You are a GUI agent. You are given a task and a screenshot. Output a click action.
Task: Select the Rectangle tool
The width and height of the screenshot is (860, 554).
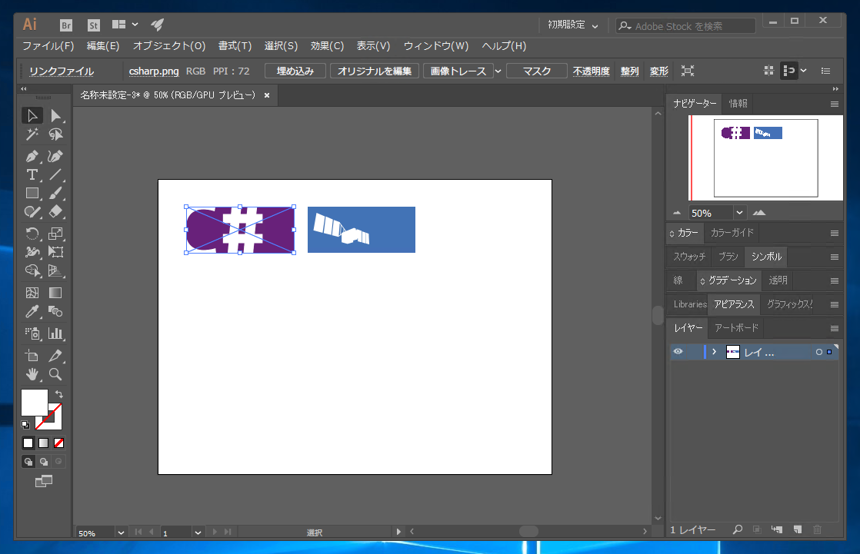click(32, 193)
